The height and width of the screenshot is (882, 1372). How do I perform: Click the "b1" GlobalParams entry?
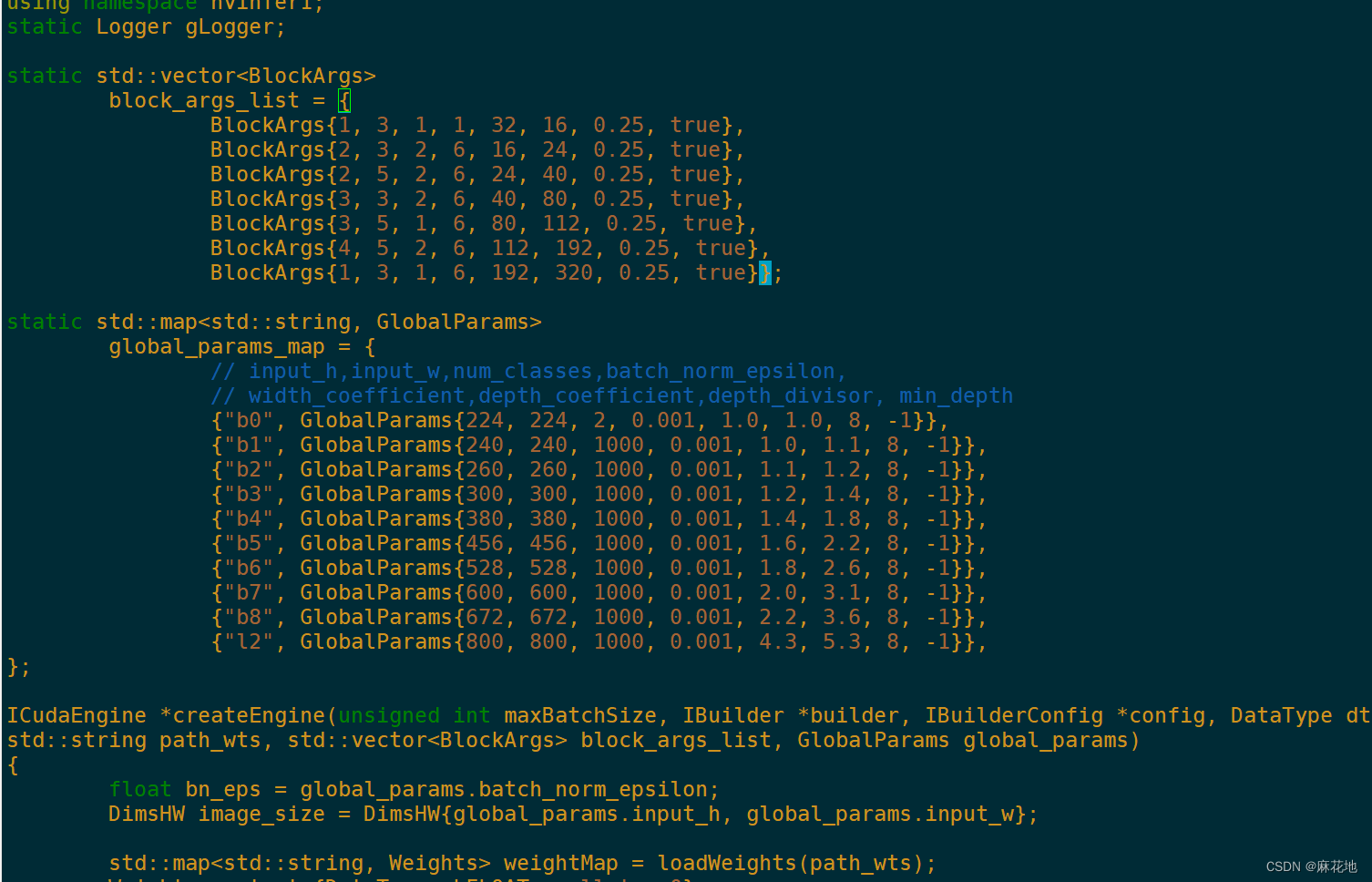[599, 445]
